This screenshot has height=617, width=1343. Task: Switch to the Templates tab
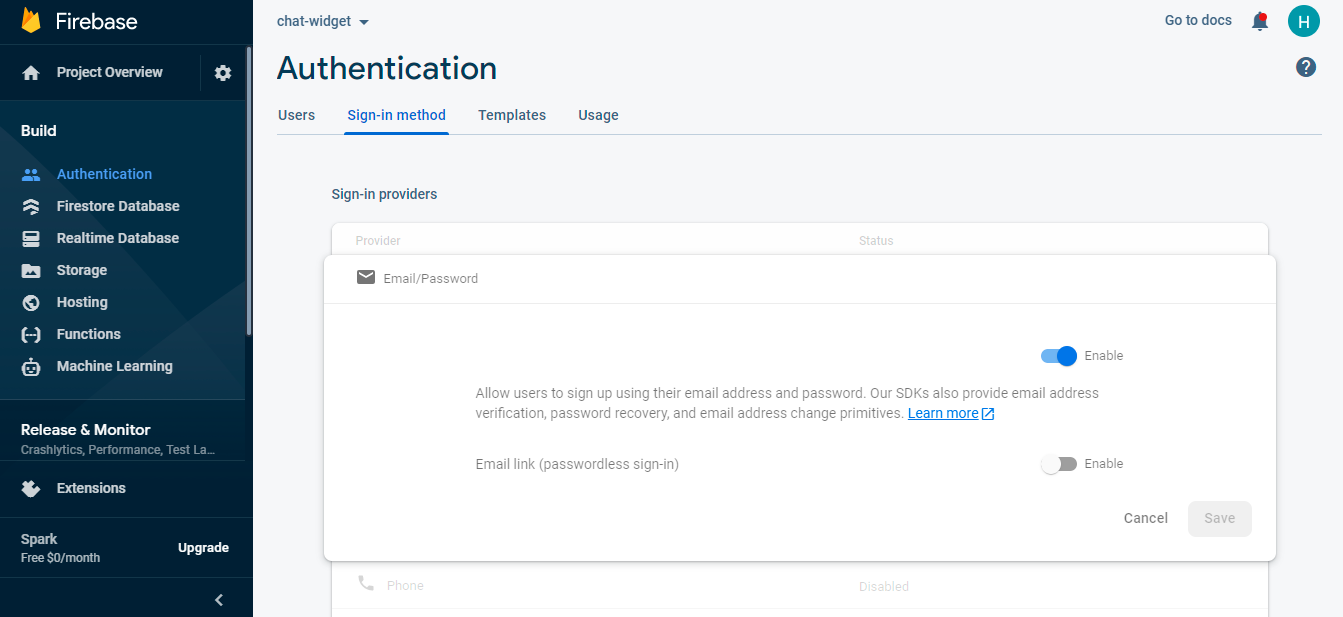(x=511, y=115)
